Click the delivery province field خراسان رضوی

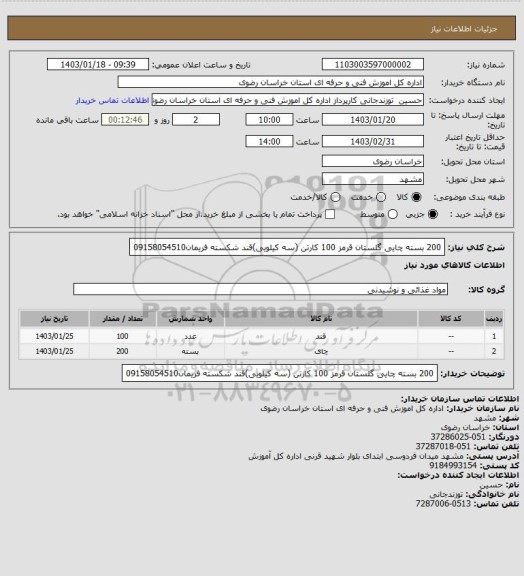coord(373,161)
